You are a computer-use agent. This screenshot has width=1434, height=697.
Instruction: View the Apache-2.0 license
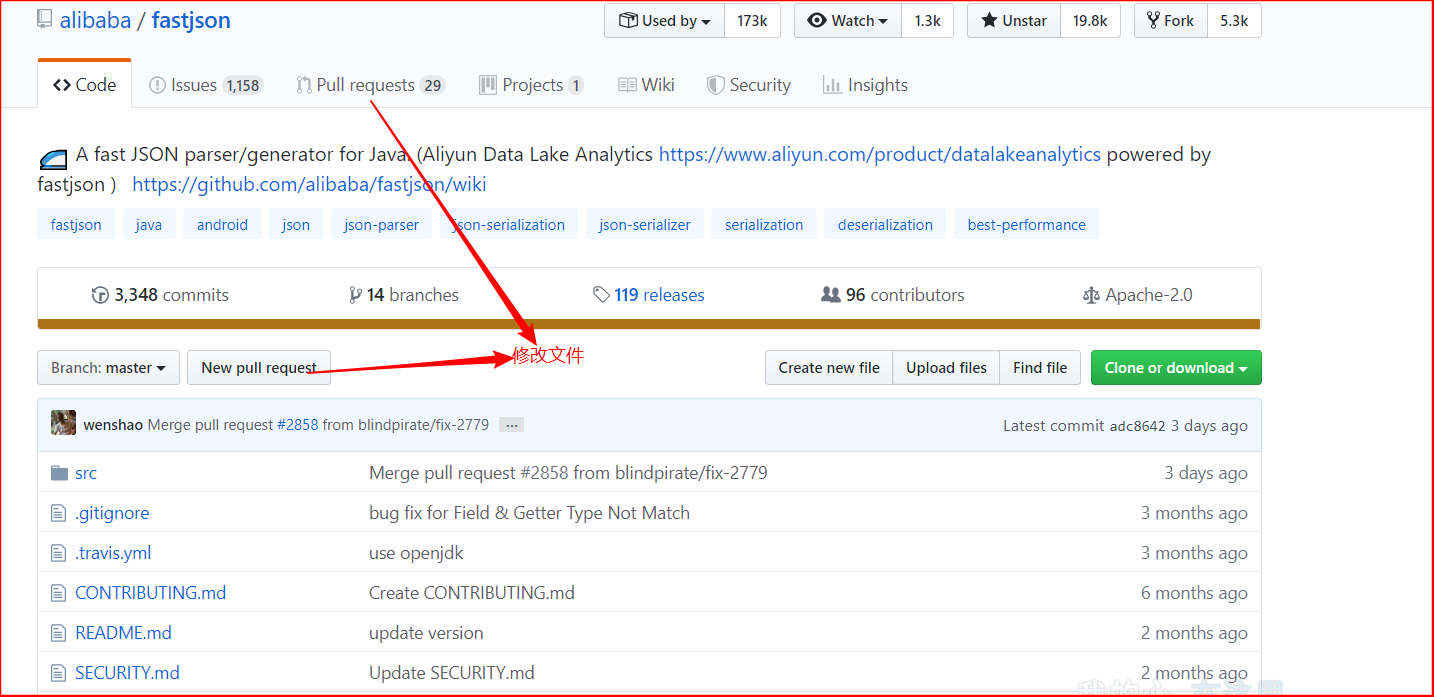[1137, 295]
